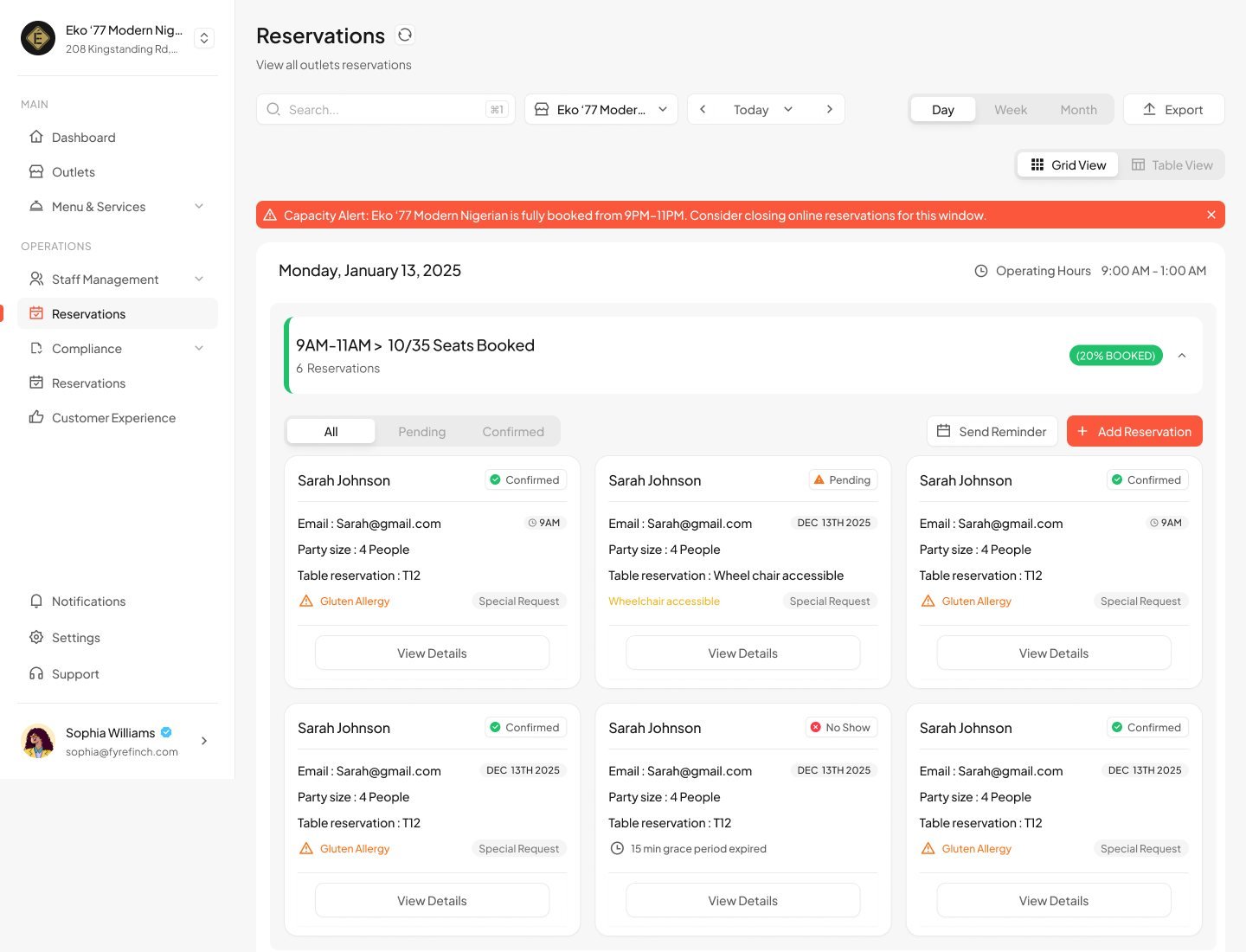The height and width of the screenshot is (952, 1246).
Task: Click the Customer Experience thumbs-up icon
Action: pos(36,417)
